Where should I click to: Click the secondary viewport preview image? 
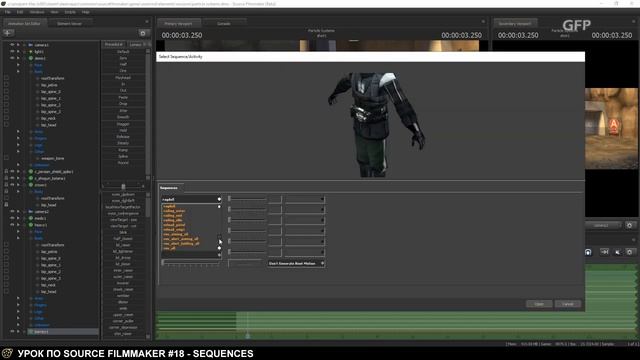click(x=612, y=129)
